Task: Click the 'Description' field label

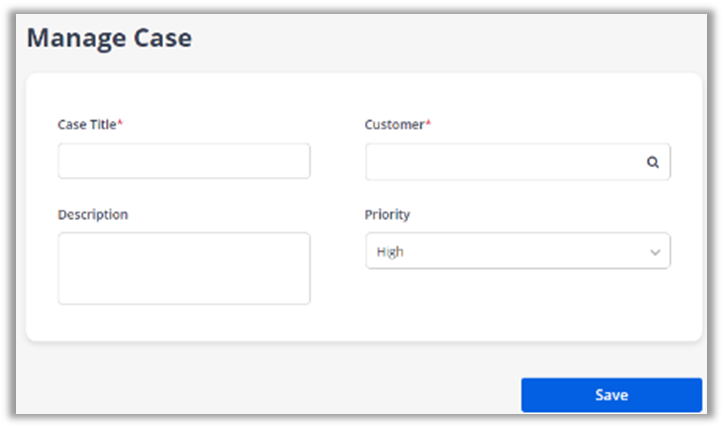Action: [x=93, y=215]
